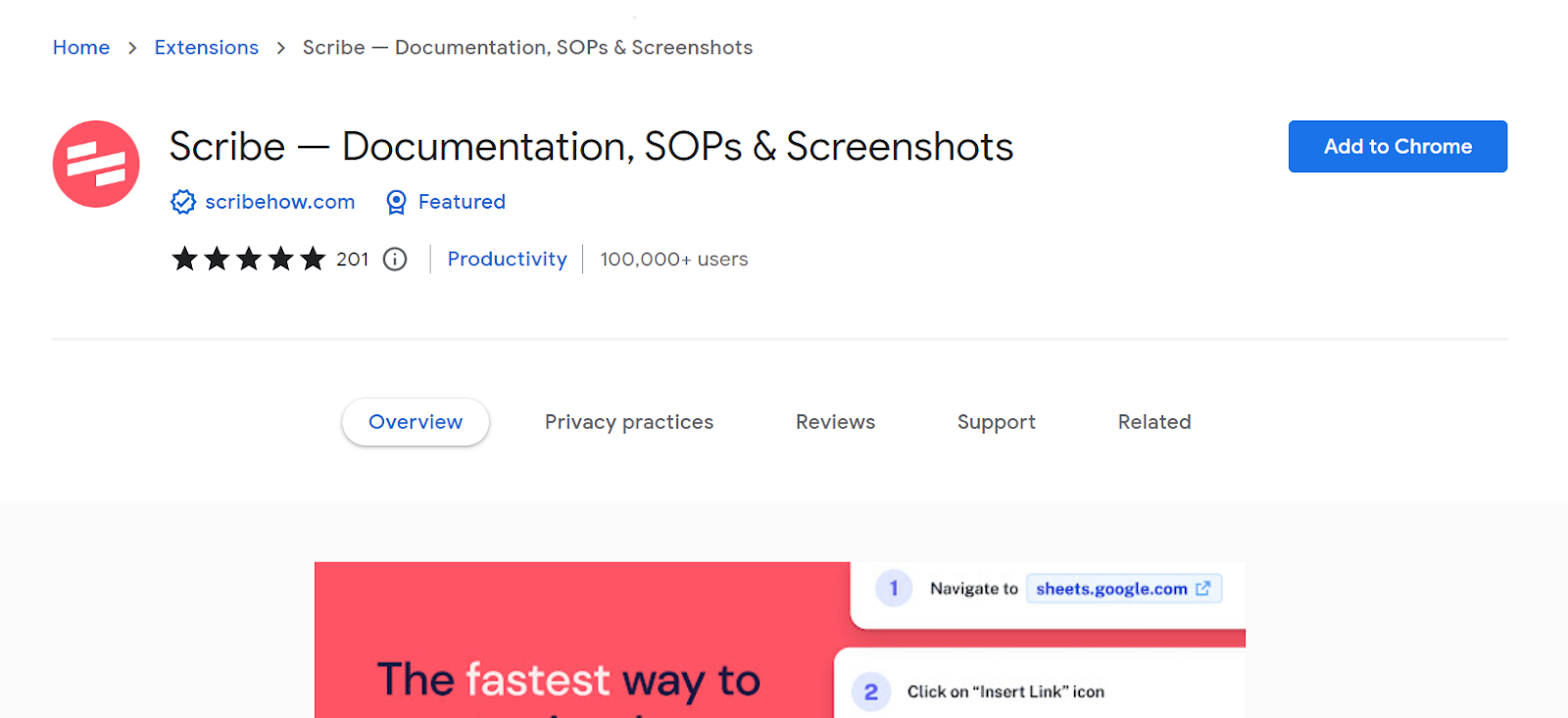The image size is (1568, 718).
Task: Go to the Support tab
Action: tap(997, 422)
